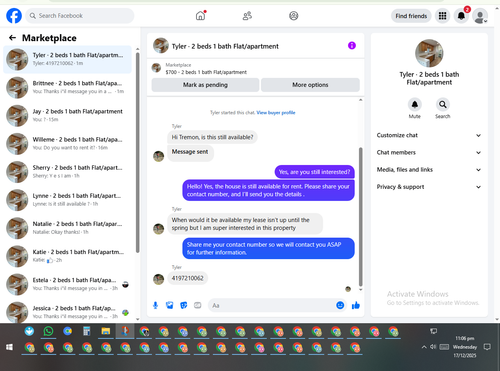Click the 'Share me your contact number' message
This screenshot has width=500, height=371.
coord(268,248)
